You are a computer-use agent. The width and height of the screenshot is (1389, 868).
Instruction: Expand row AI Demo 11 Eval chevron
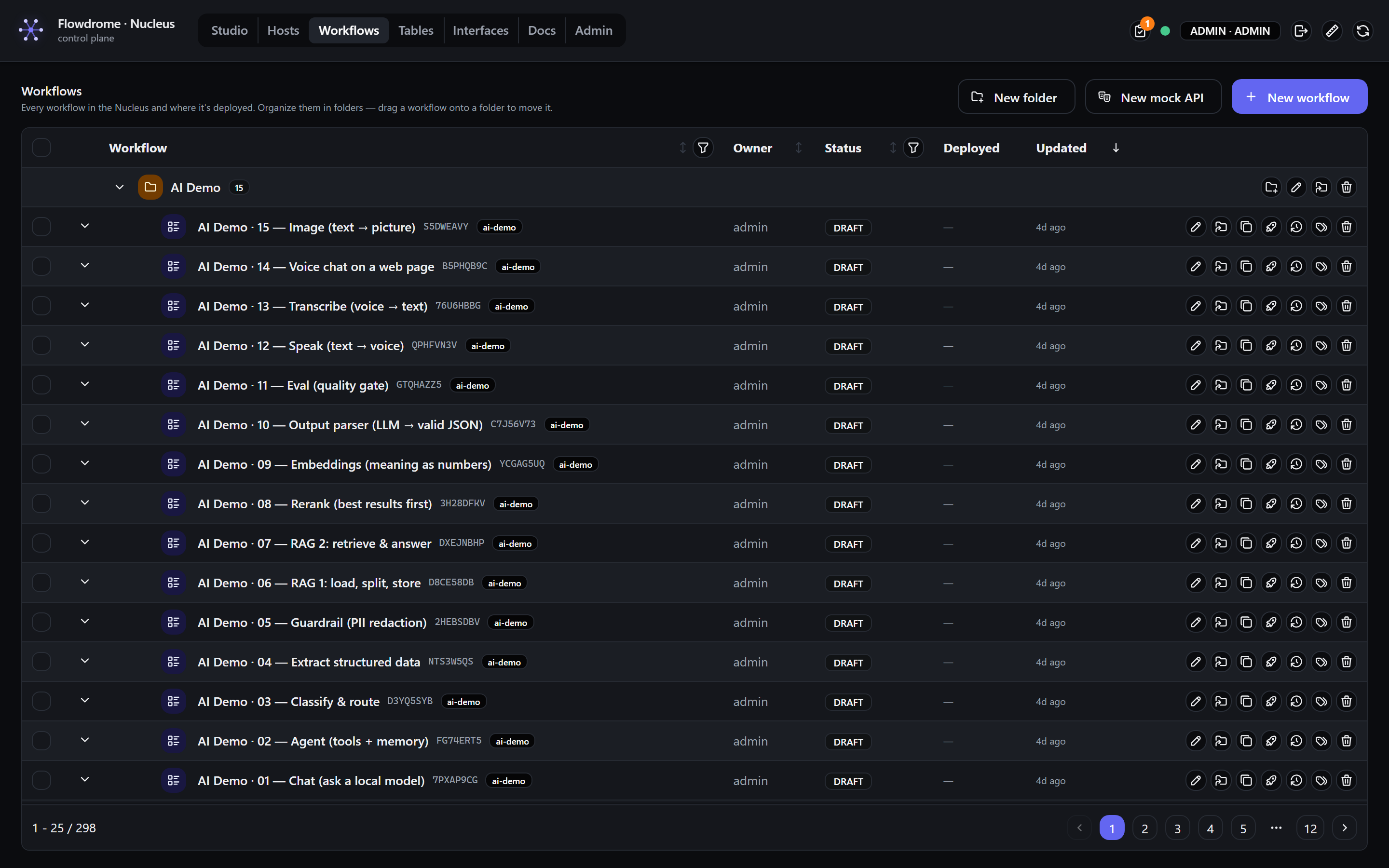pyautogui.click(x=85, y=385)
